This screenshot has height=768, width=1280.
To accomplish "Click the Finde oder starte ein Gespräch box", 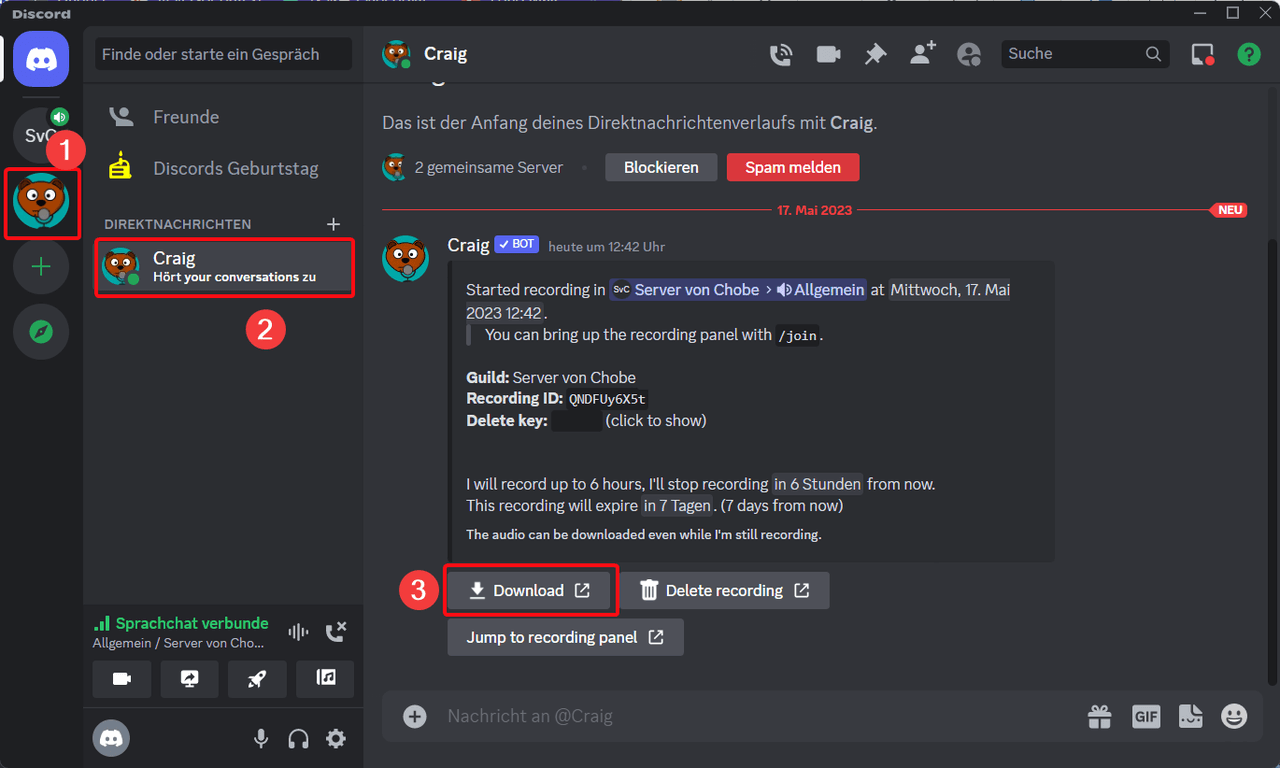I will click(224, 54).
